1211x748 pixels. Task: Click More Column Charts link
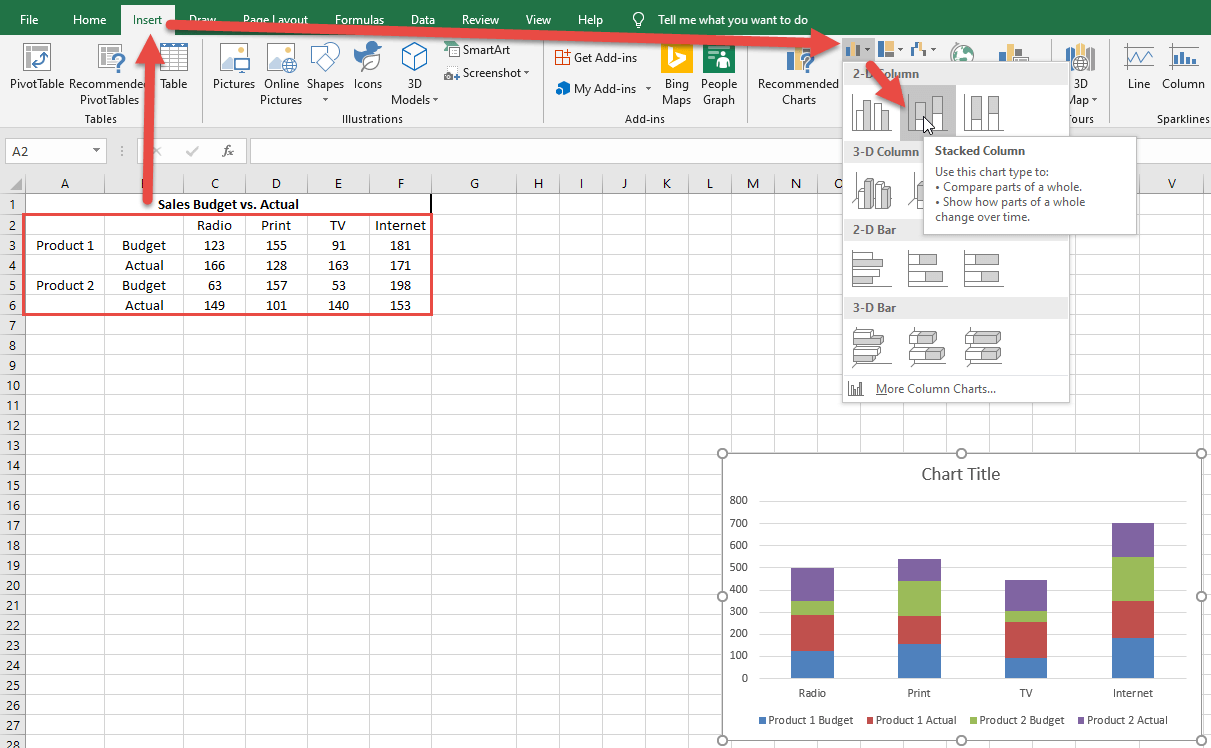(x=935, y=389)
